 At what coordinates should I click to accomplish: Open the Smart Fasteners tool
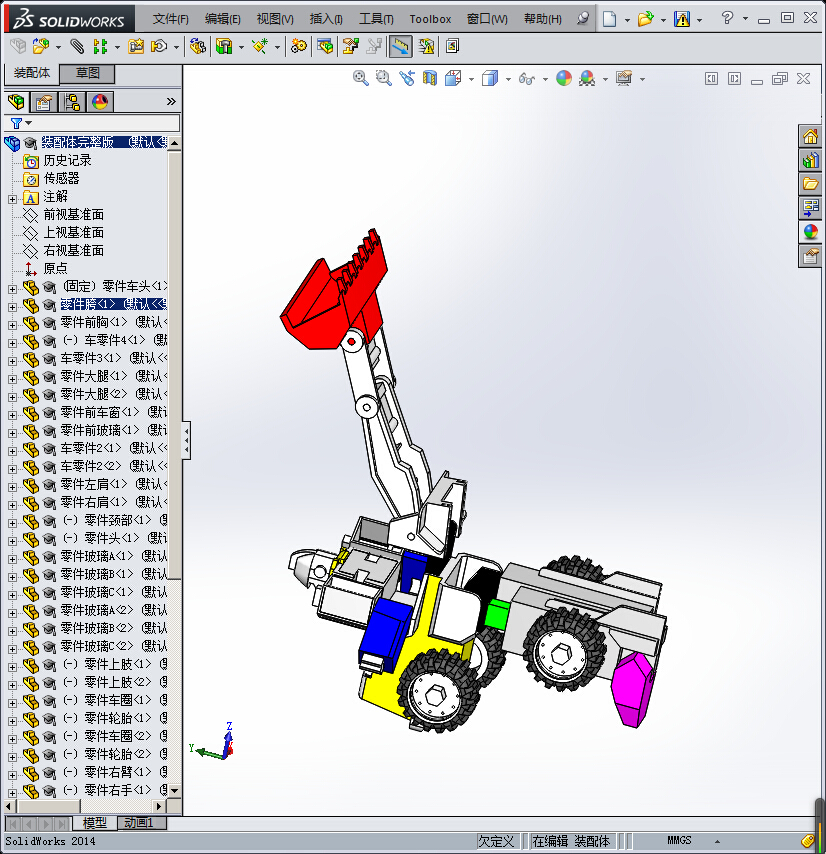click(x=136, y=46)
